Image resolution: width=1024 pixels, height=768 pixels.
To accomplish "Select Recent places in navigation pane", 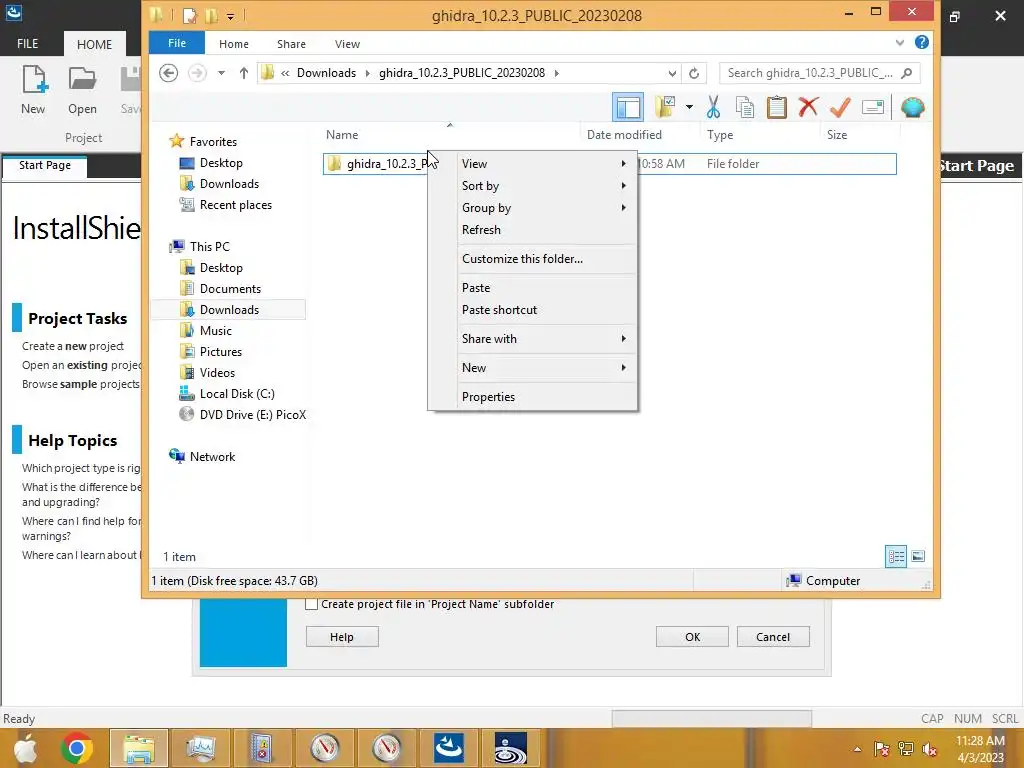I will click(235, 205).
